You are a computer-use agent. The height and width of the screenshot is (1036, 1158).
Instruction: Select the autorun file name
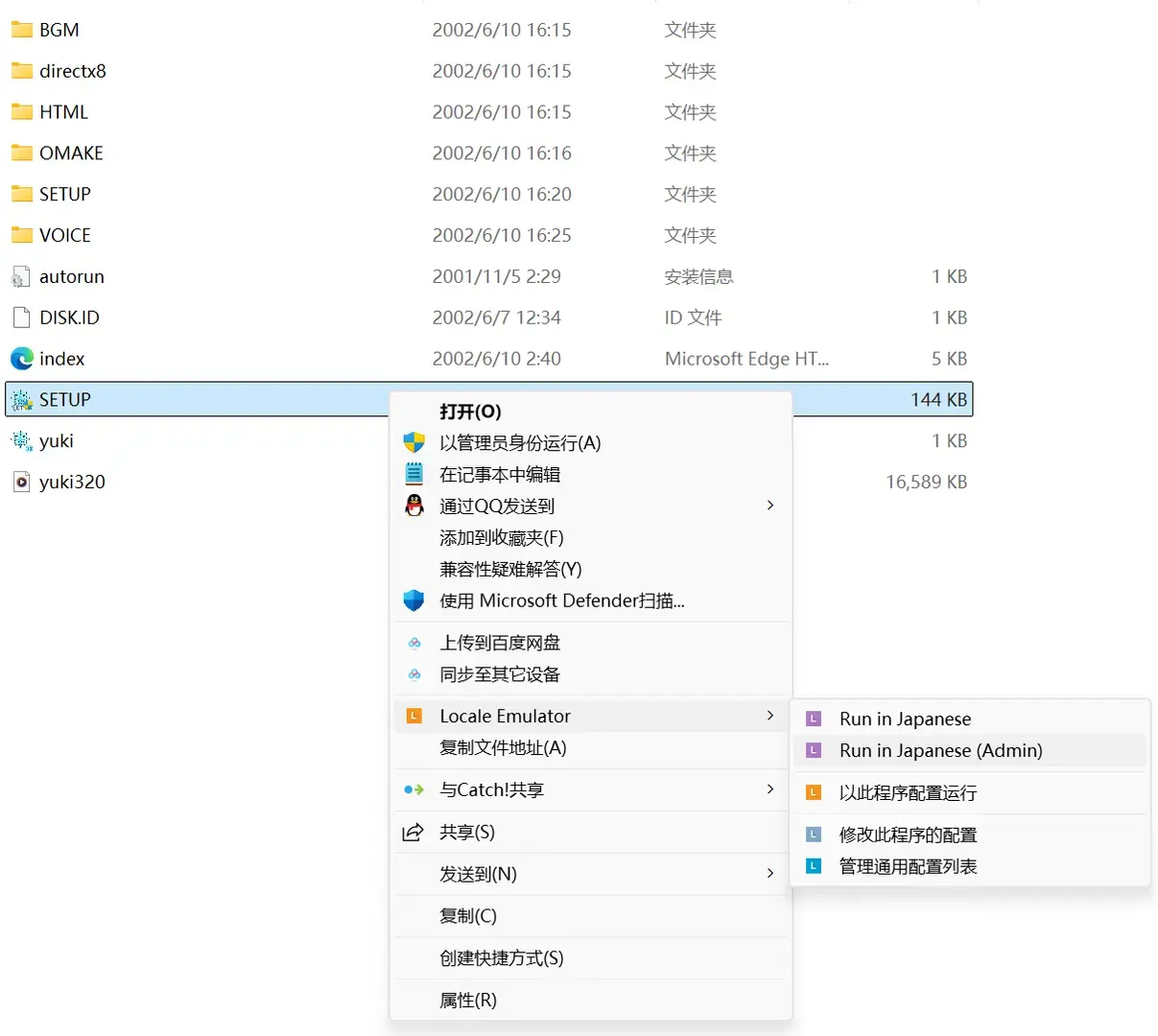[72, 277]
